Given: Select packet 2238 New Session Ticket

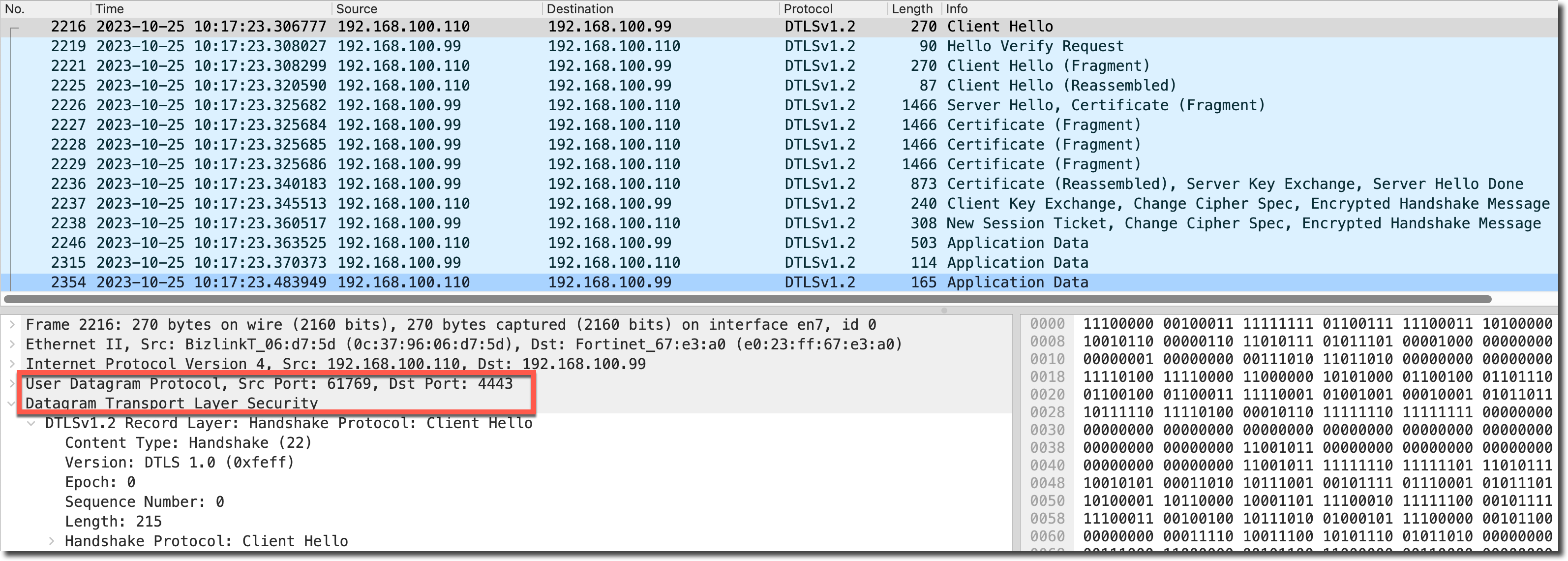Looking at the screenshot, I should click(x=1035, y=223).
